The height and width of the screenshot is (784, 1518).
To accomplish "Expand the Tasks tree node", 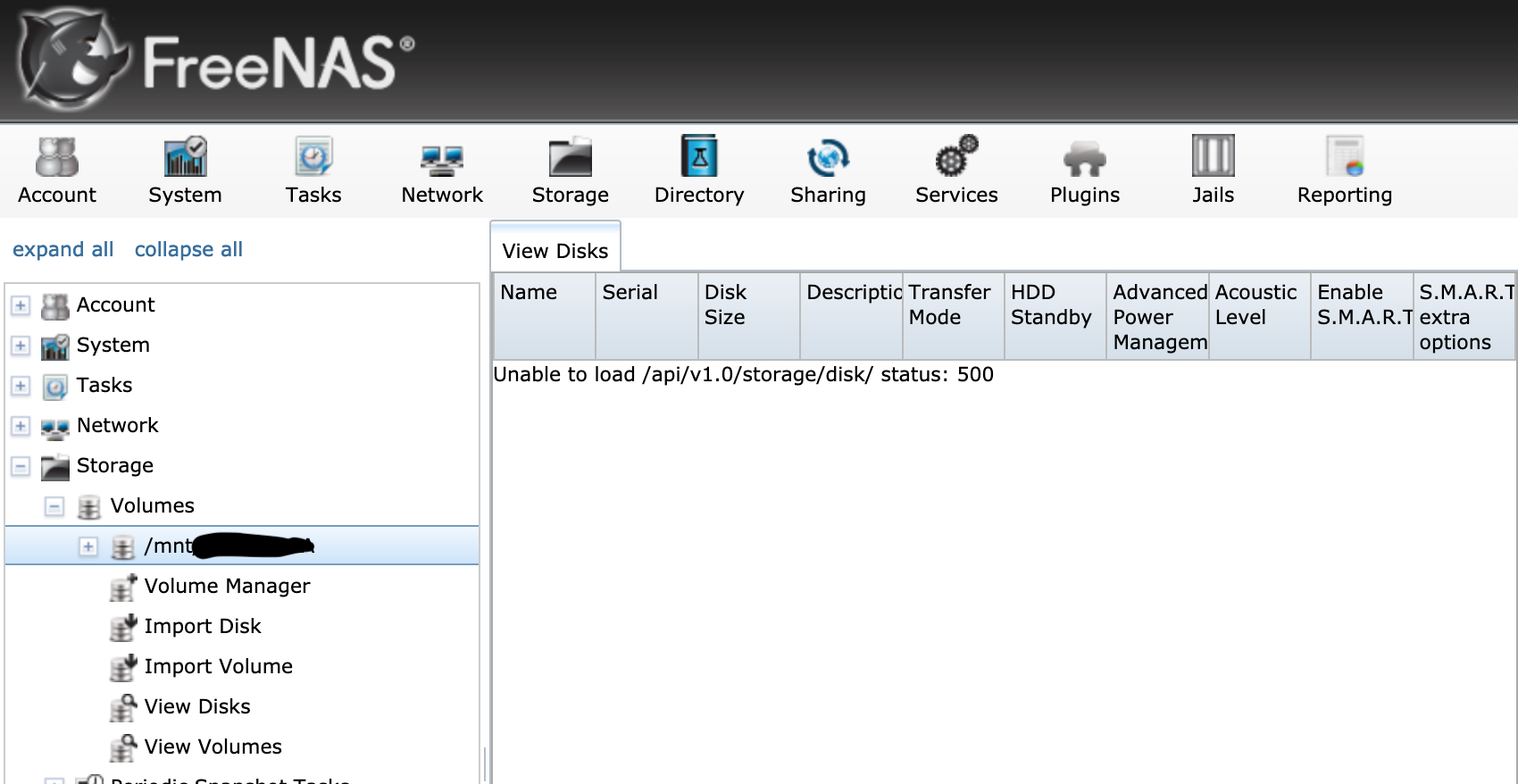I will click(x=21, y=386).
